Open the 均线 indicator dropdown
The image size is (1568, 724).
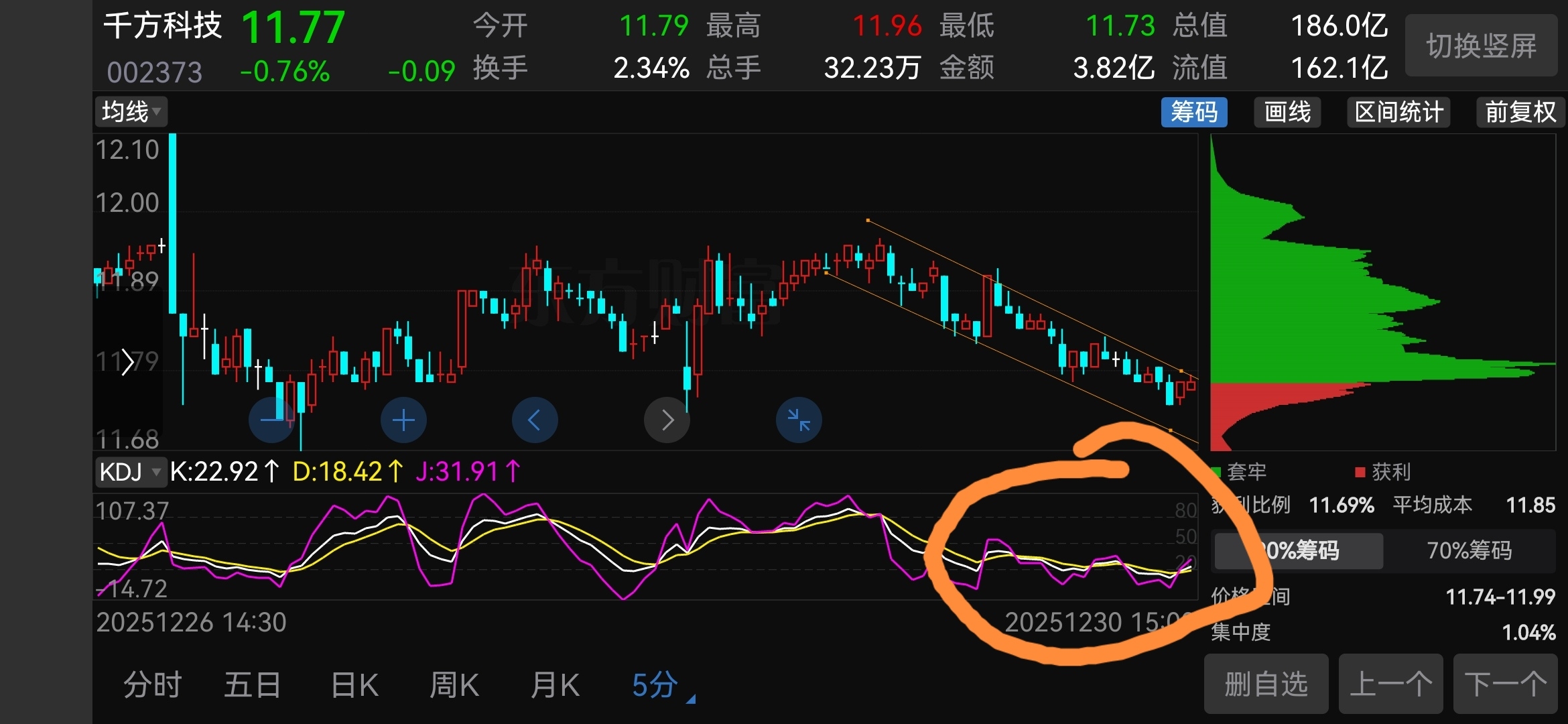click(x=131, y=111)
